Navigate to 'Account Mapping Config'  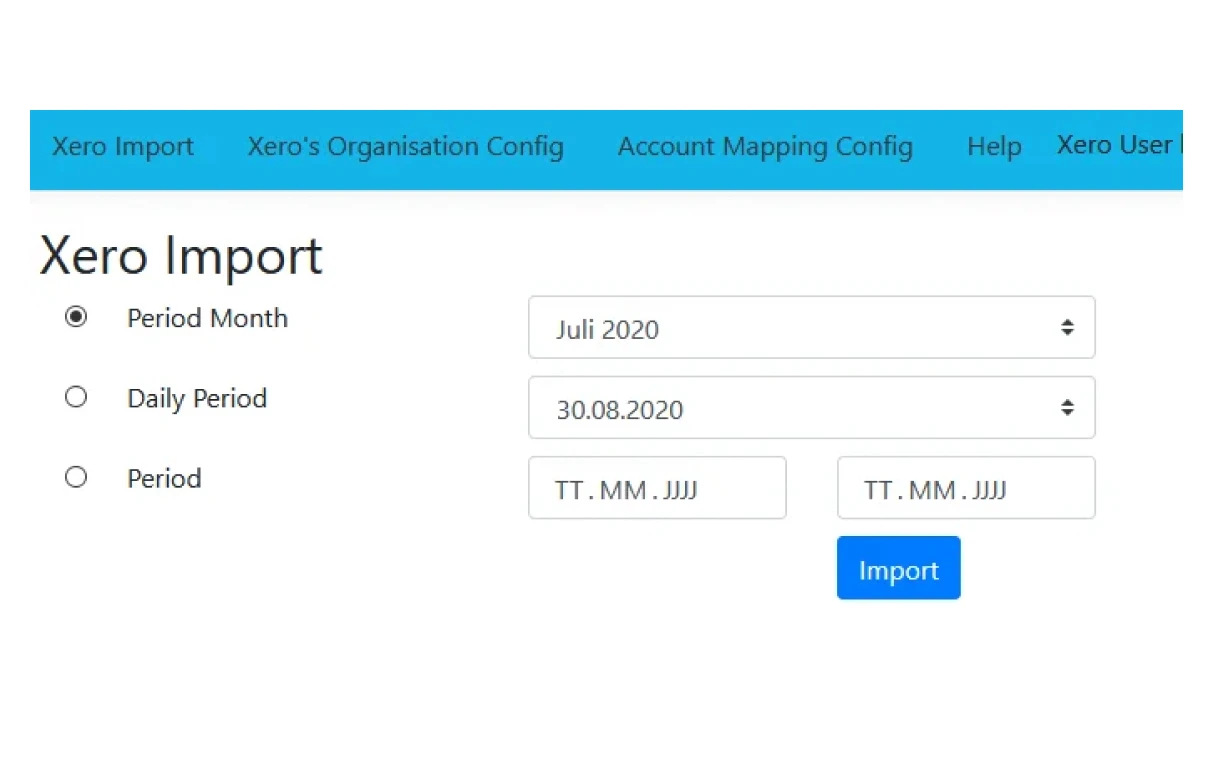tap(765, 146)
